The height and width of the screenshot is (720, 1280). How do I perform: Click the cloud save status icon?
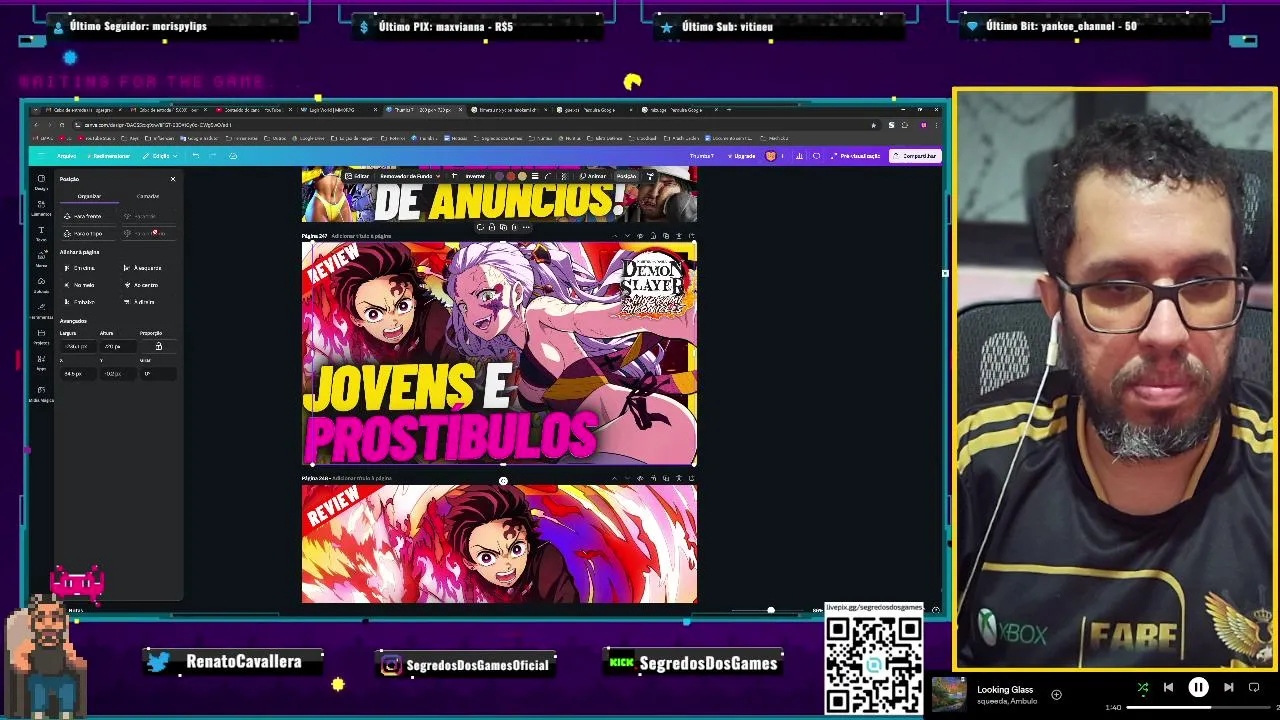[233, 156]
